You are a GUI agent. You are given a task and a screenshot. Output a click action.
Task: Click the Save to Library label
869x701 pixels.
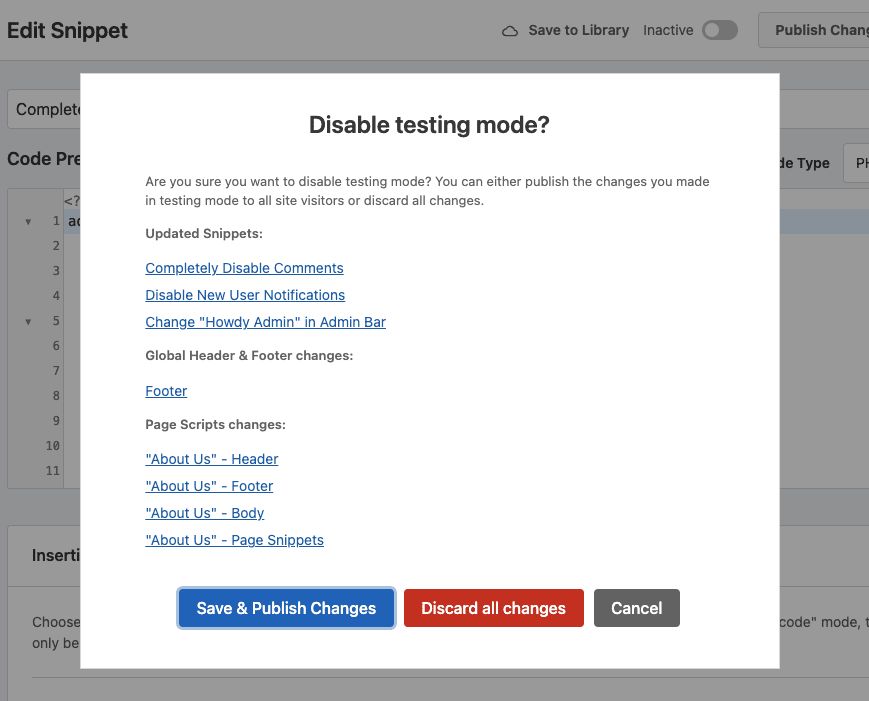tap(578, 30)
